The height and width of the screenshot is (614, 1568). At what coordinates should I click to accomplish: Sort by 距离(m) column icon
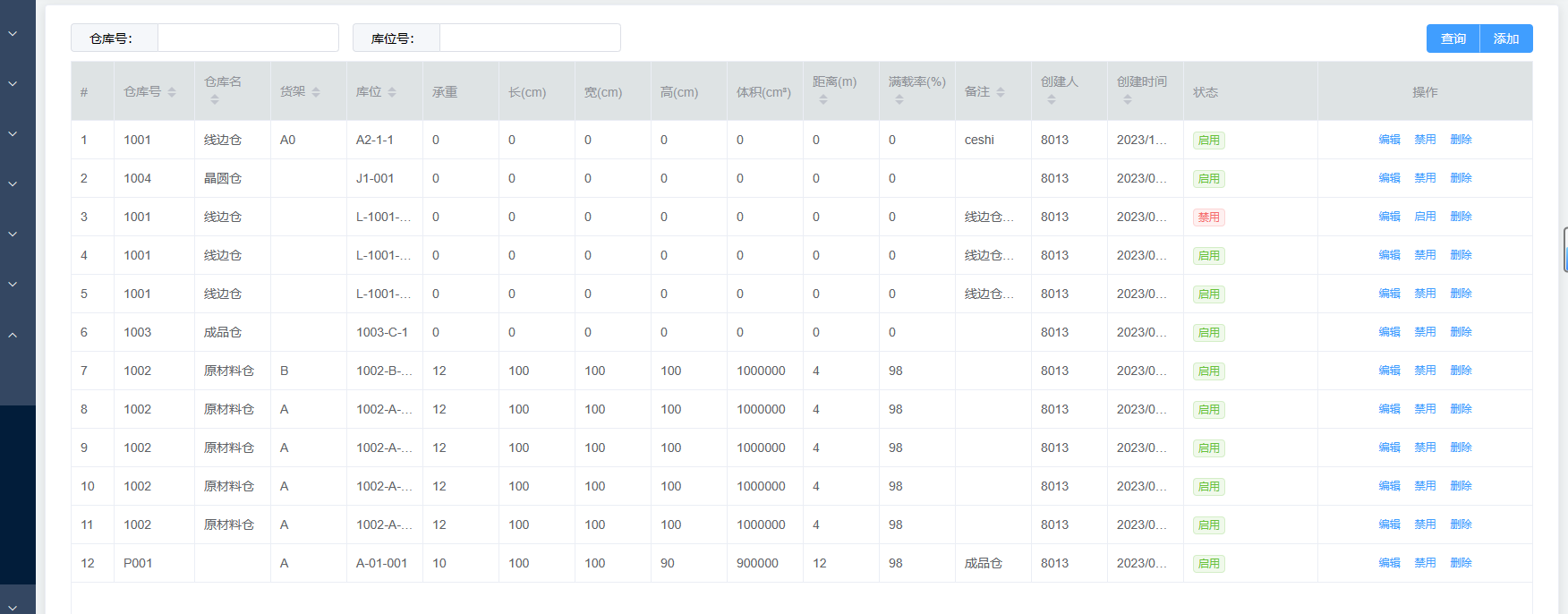coord(823,99)
